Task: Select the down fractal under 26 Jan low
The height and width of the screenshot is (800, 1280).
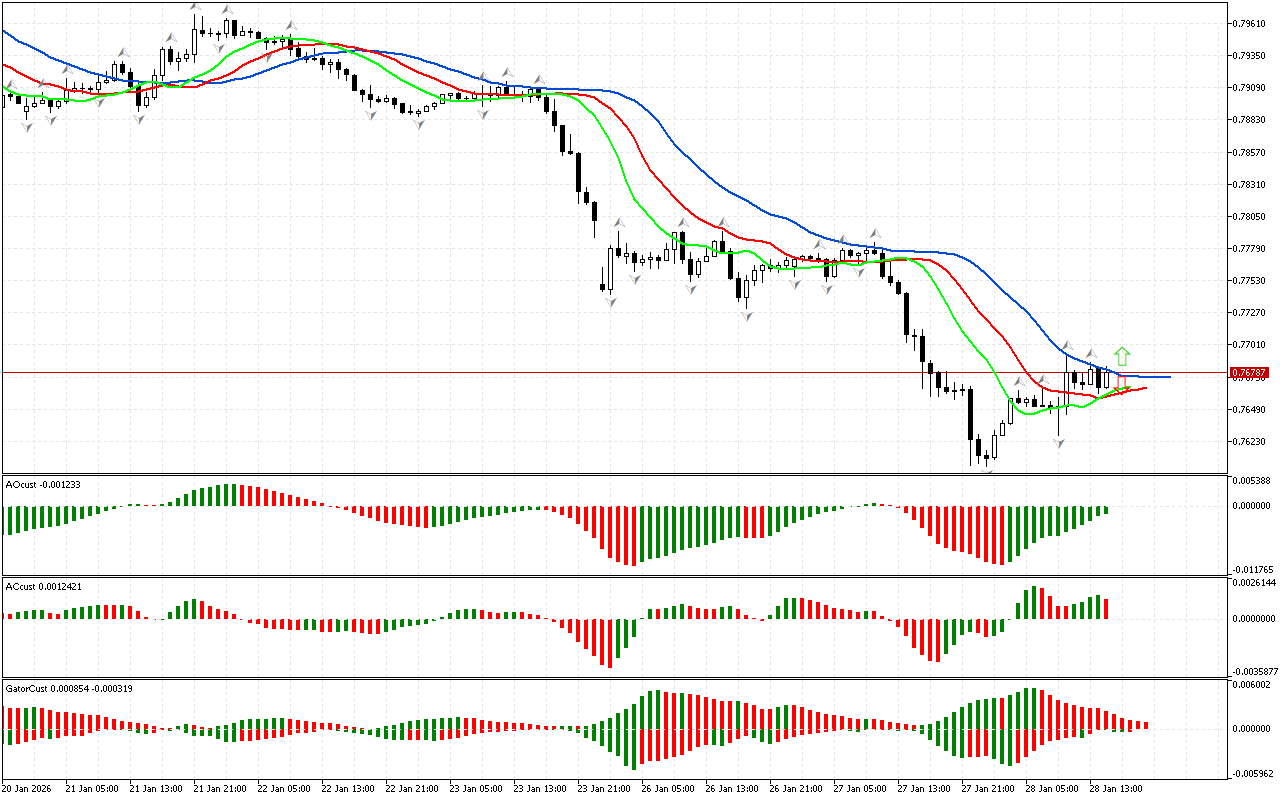Action: tap(746, 315)
